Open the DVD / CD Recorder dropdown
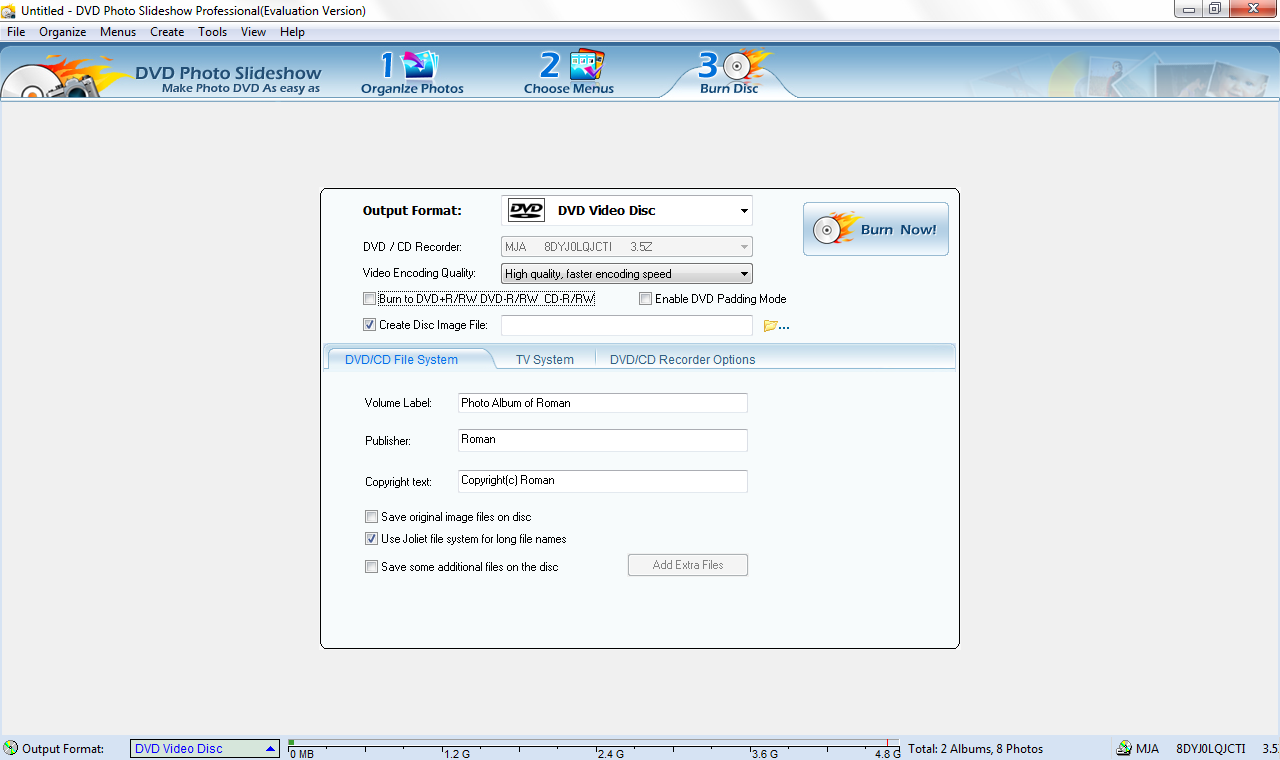The height and width of the screenshot is (760, 1280). tap(627, 246)
